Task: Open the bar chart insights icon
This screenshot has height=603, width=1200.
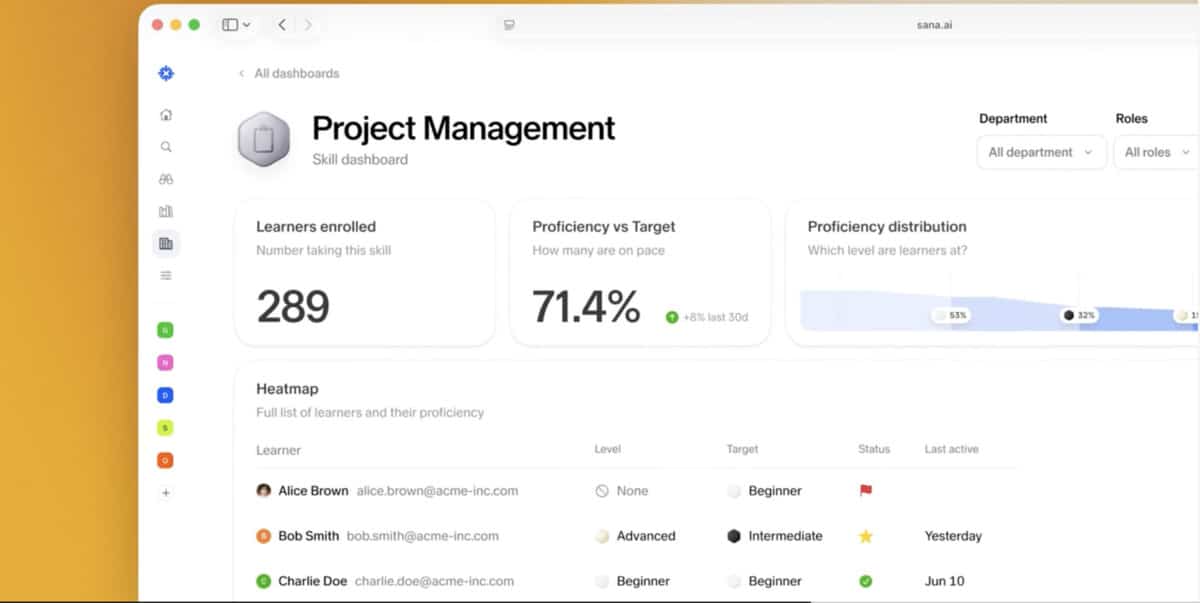Action: point(166,211)
